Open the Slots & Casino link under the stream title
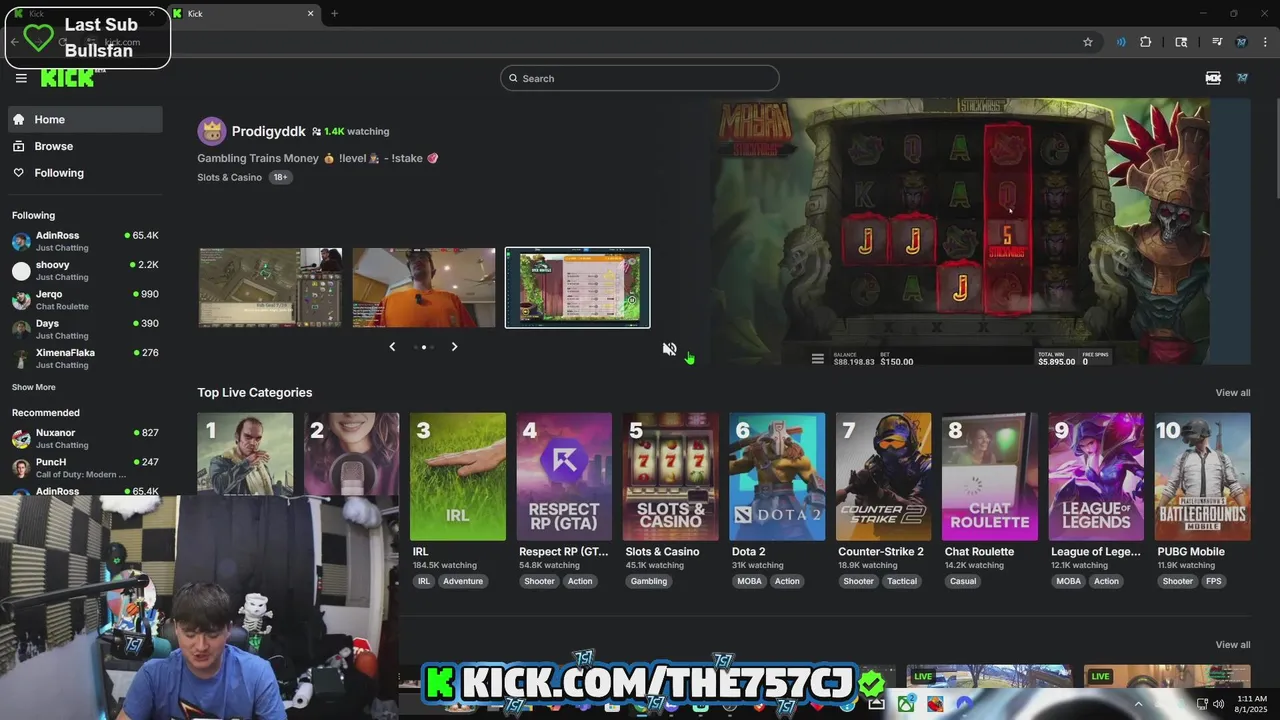The image size is (1280, 720). tap(230, 177)
